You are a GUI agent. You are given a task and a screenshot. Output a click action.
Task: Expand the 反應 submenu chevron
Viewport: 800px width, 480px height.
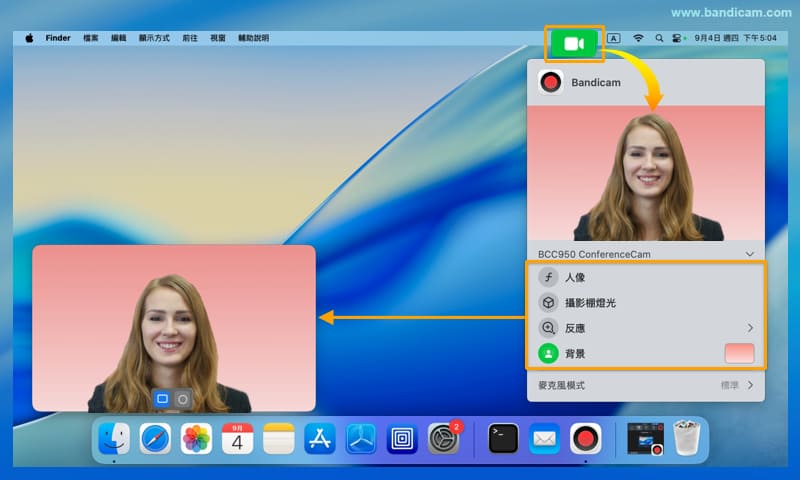pos(750,328)
